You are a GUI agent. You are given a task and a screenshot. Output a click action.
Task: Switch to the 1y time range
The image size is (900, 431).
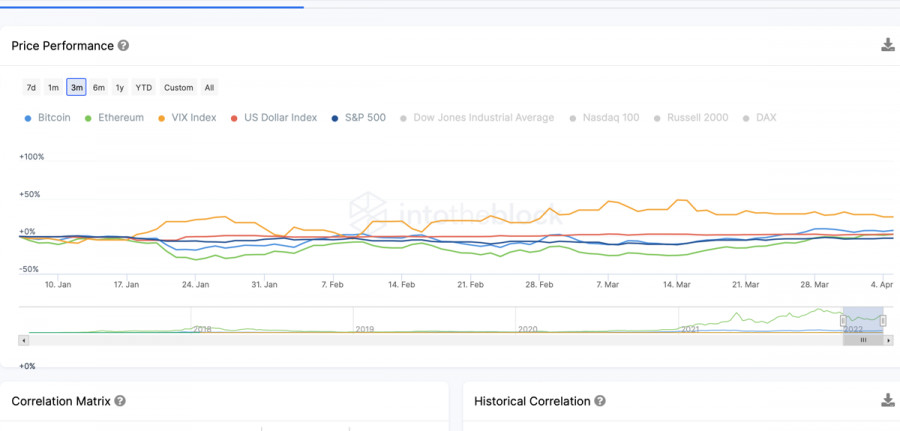coord(120,87)
